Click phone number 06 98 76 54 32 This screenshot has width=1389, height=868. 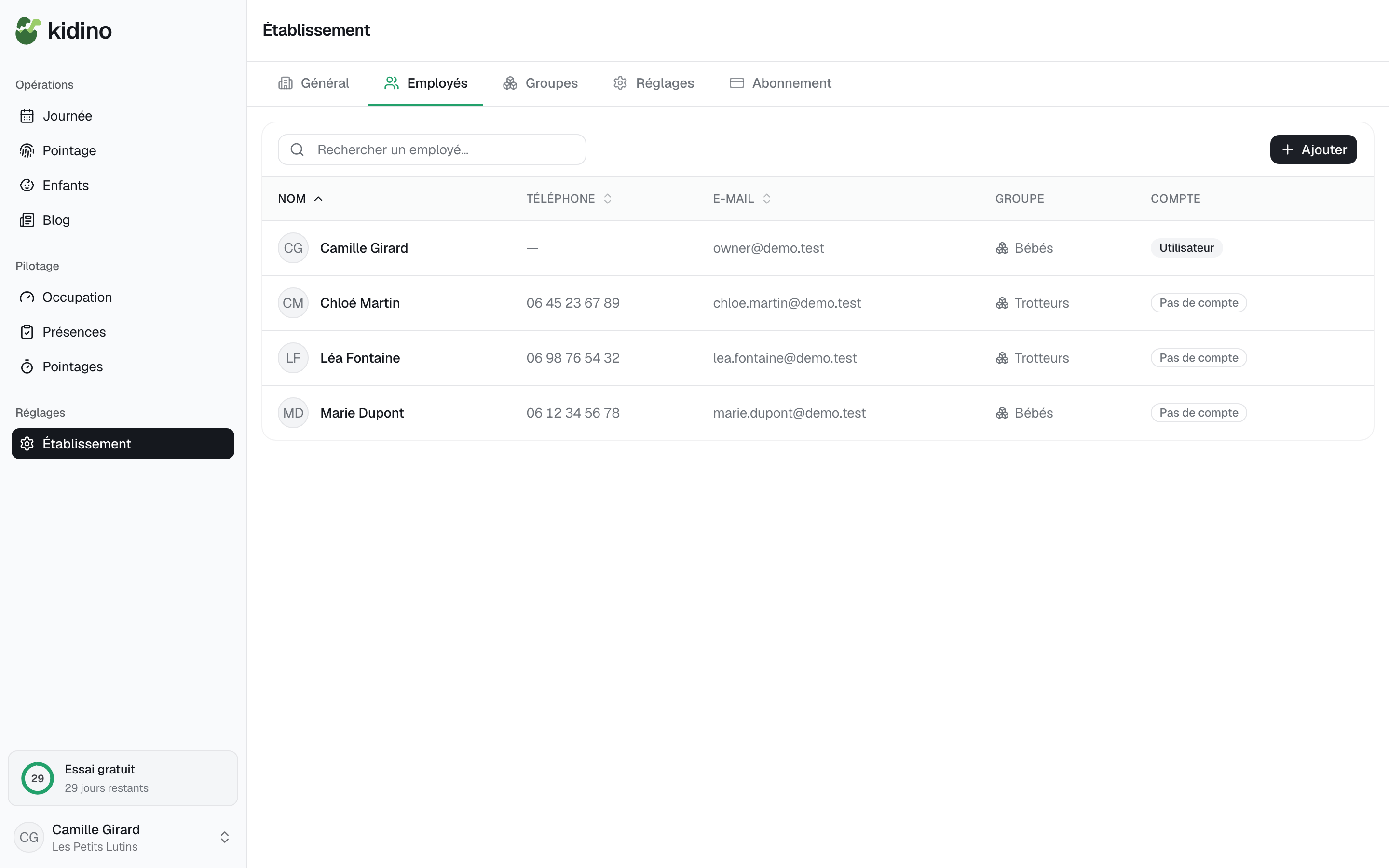pos(573,358)
